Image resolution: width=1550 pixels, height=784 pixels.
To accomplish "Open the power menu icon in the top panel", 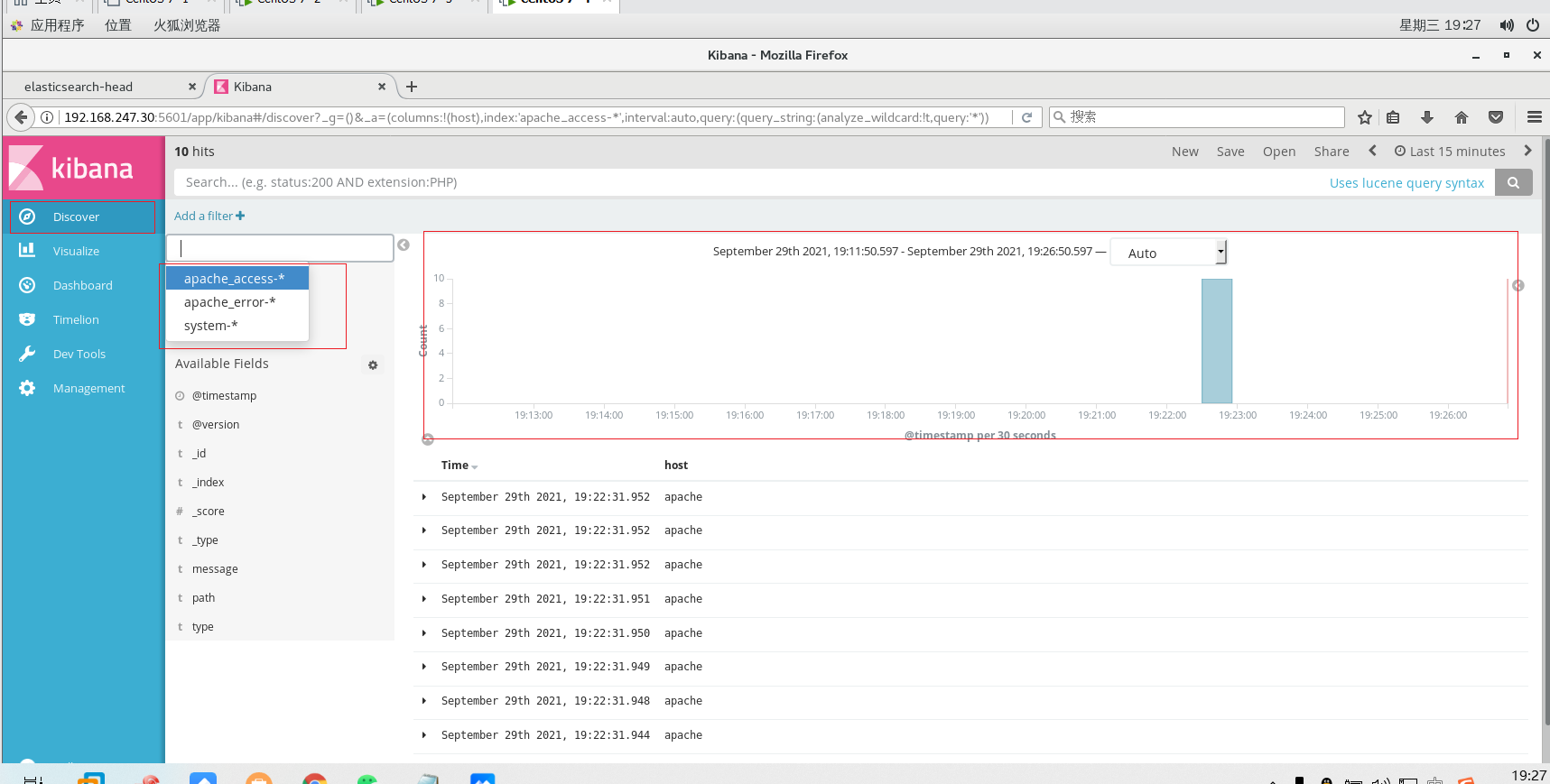I will [x=1533, y=25].
